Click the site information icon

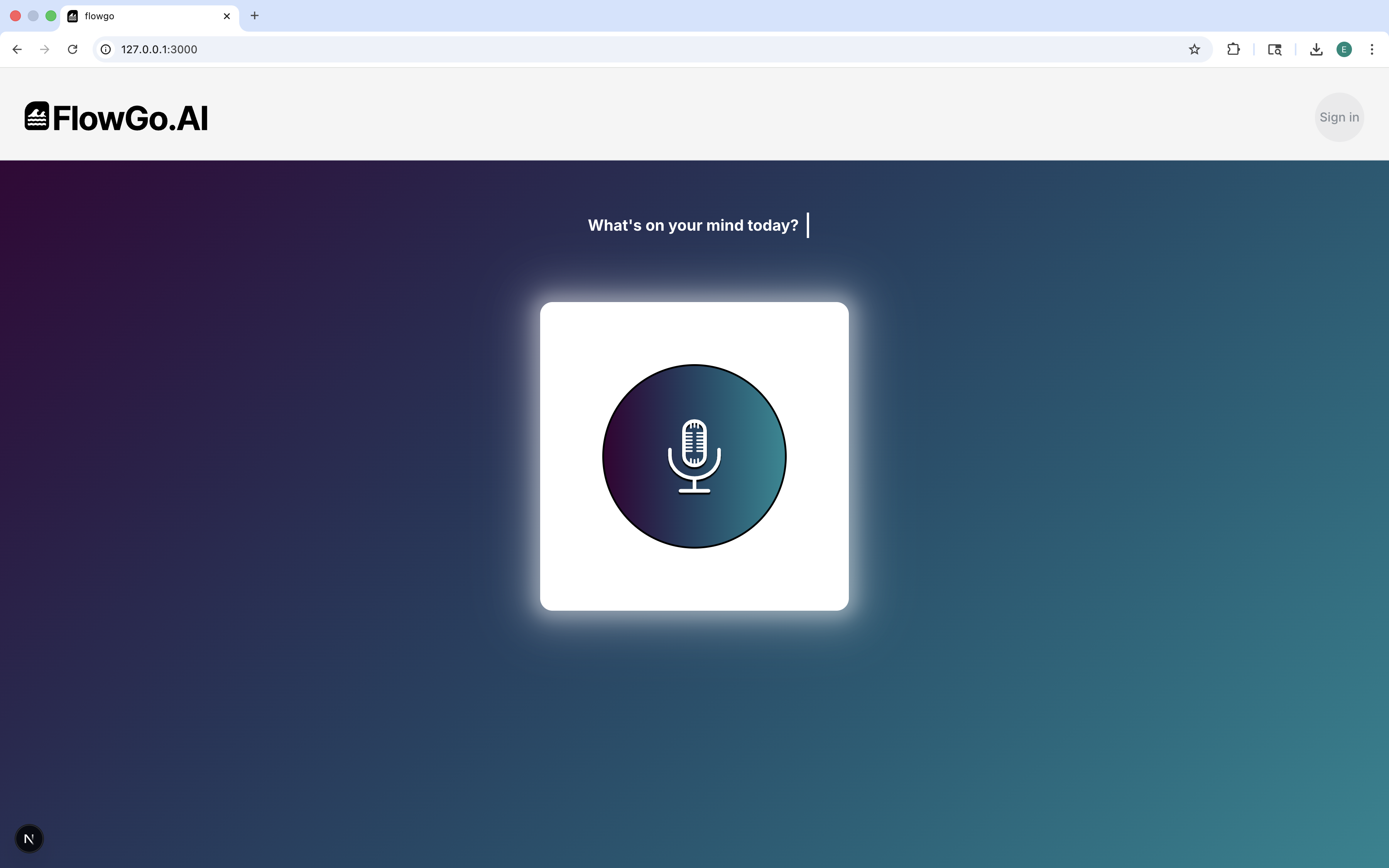click(x=106, y=49)
